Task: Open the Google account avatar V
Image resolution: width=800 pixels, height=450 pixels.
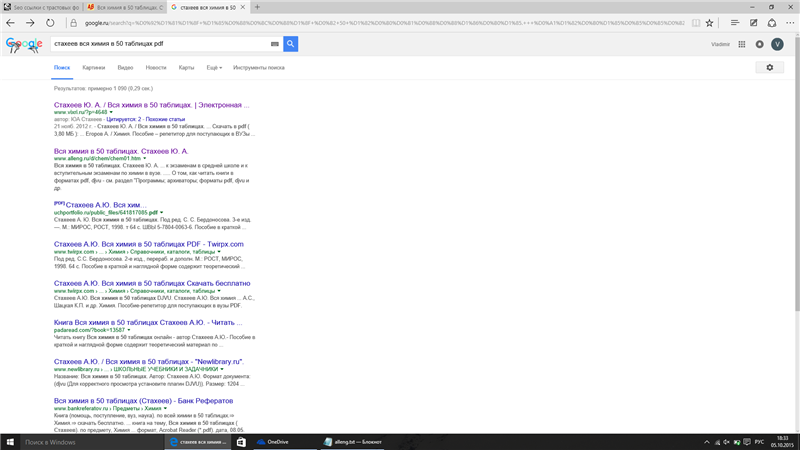Action: click(x=777, y=44)
